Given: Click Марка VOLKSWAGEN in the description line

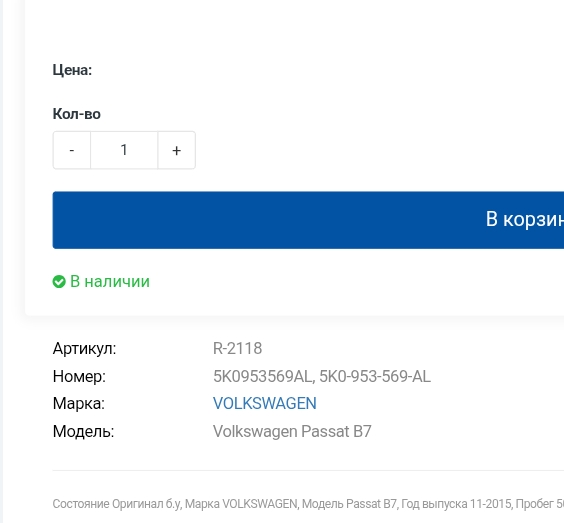Looking at the screenshot, I should click(241, 504).
